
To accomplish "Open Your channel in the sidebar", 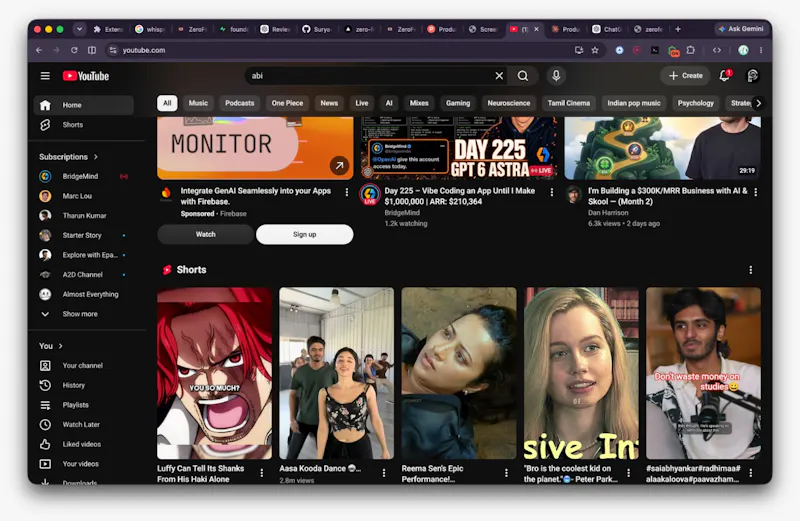I will (x=84, y=365).
